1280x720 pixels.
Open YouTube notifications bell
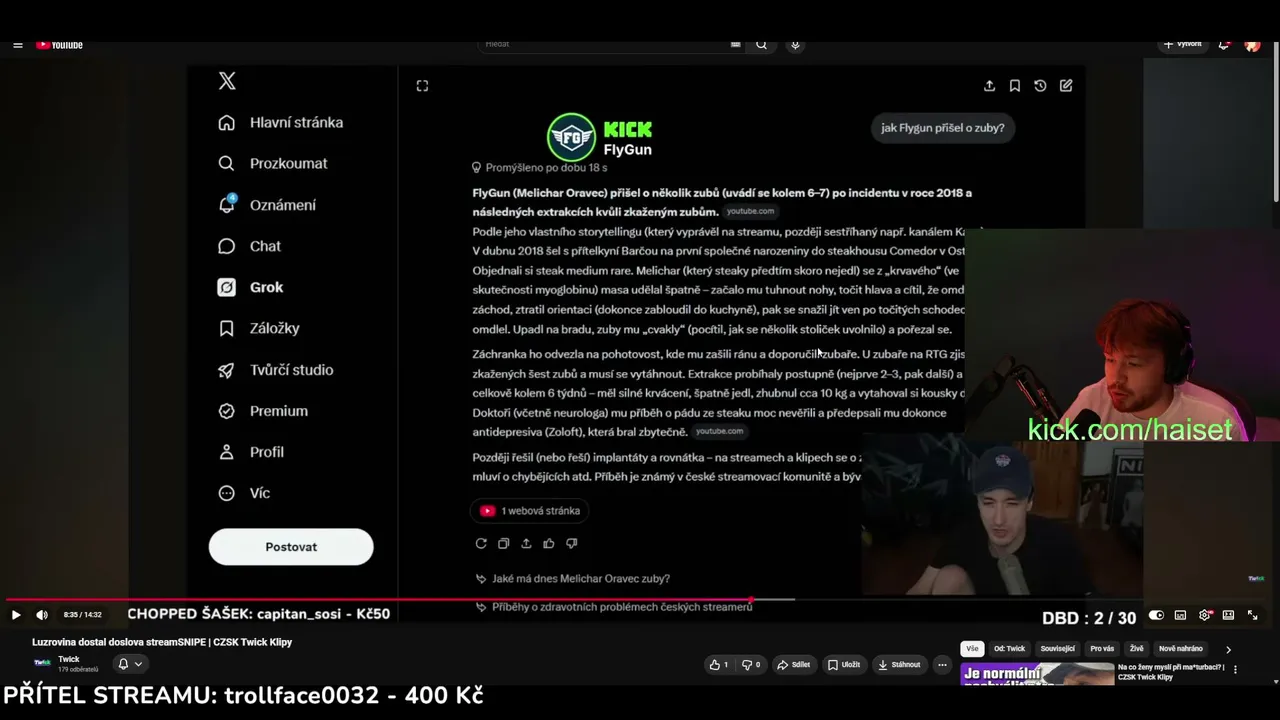pyautogui.click(x=1224, y=44)
